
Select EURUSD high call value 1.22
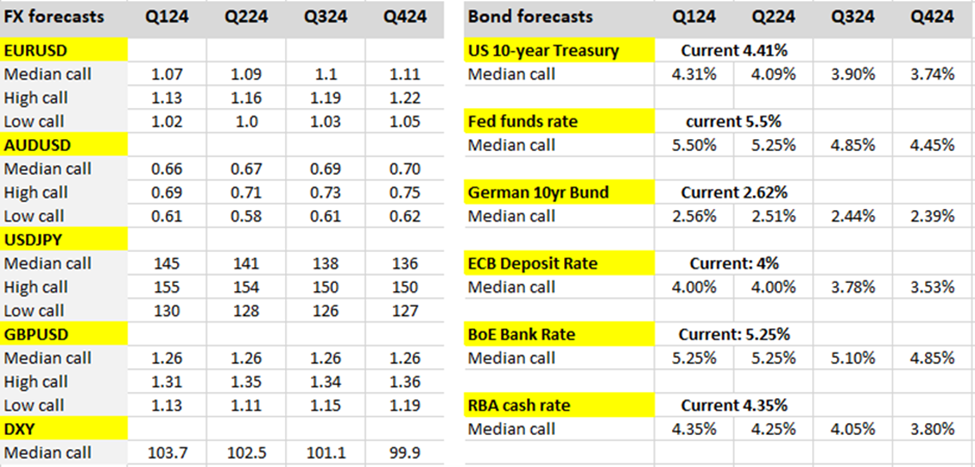click(x=405, y=98)
